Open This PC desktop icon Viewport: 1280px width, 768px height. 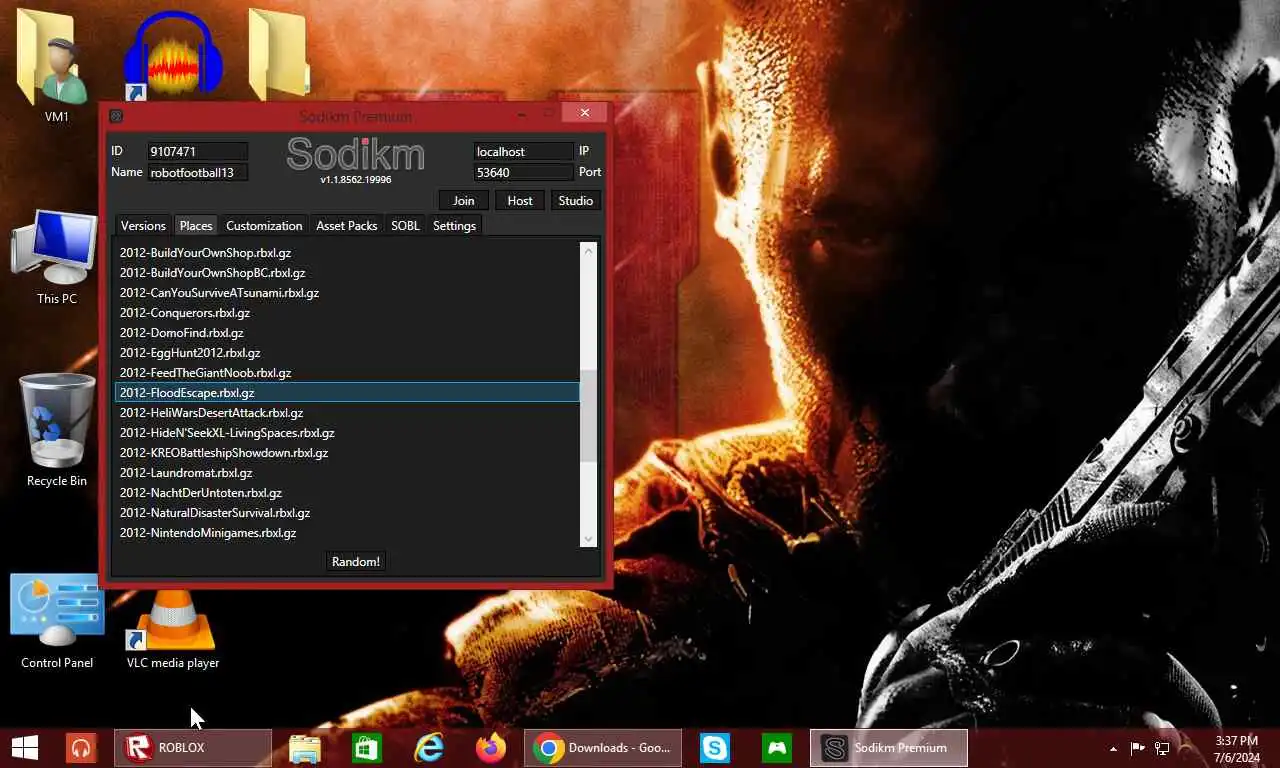click(x=56, y=256)
